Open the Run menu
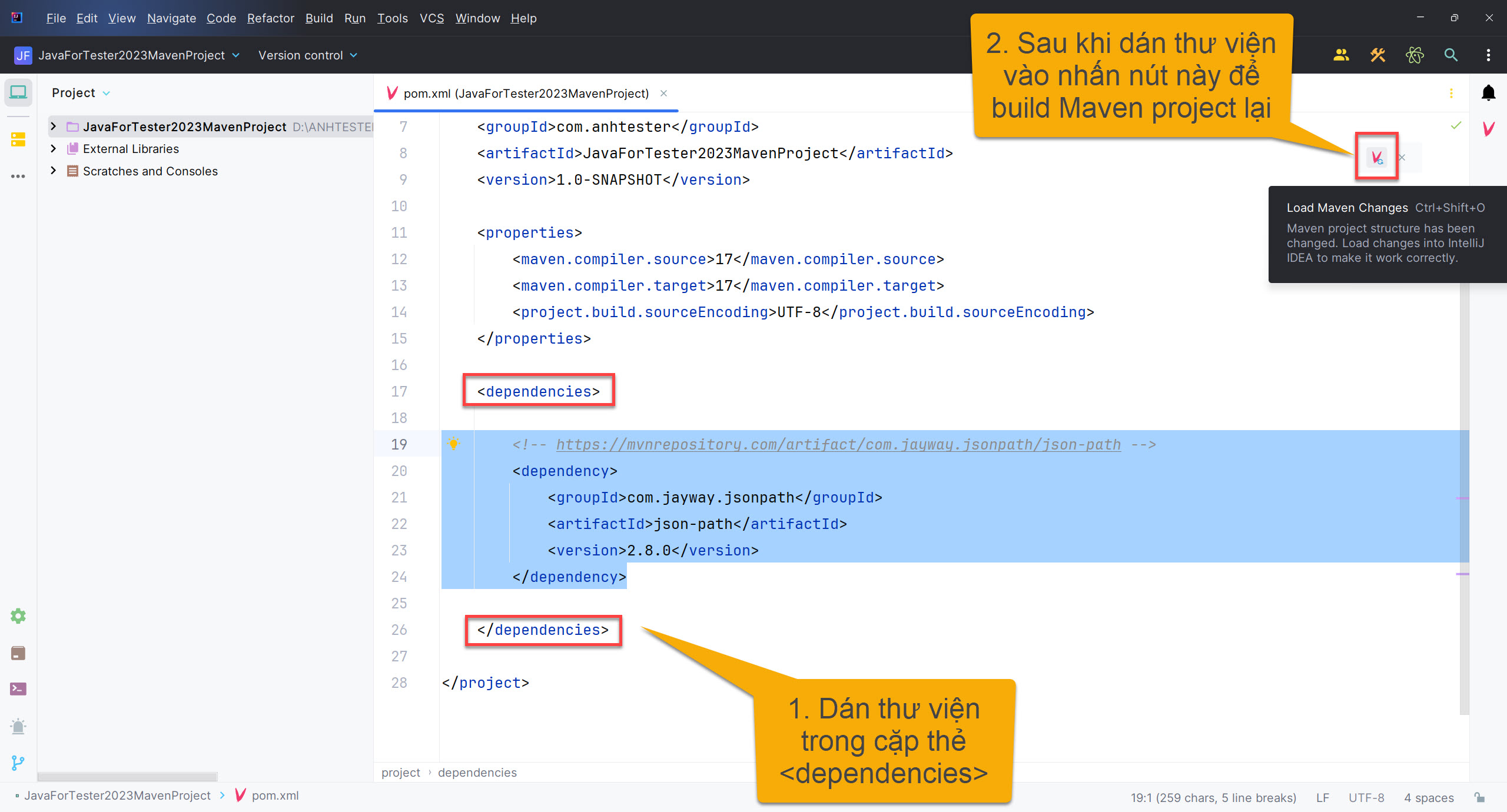The image size is (1507, 812). point(355,18)
